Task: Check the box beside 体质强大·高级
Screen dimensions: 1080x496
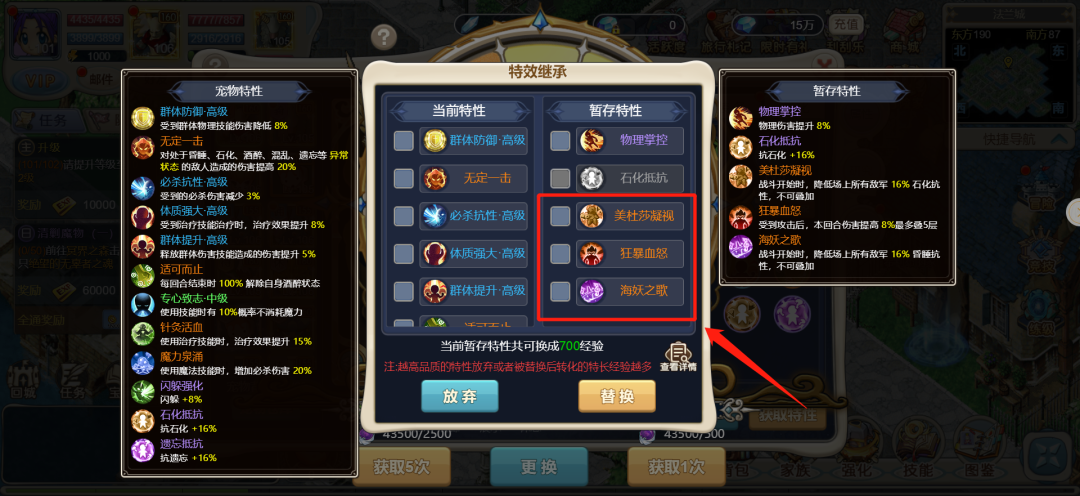Action: 404,254
